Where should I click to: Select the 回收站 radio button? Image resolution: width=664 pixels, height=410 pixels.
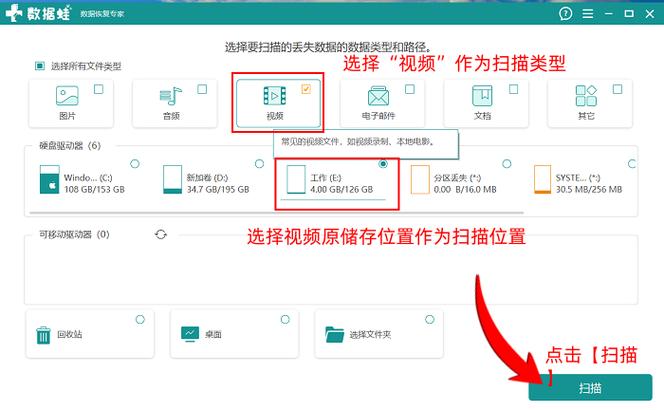pyautogui.click(x=140, y=320)
